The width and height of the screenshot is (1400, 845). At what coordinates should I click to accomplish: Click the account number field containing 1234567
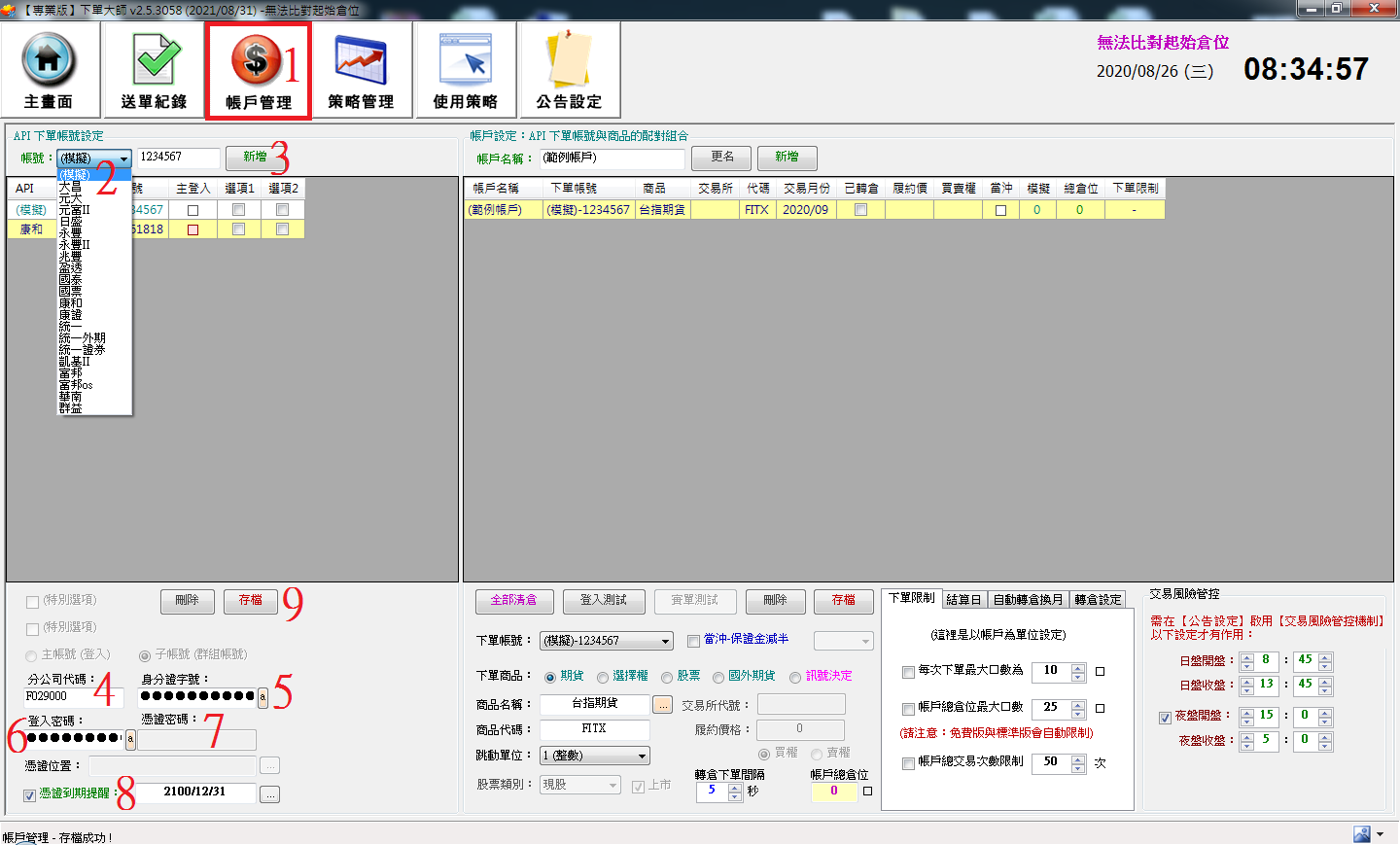[178, 158]
